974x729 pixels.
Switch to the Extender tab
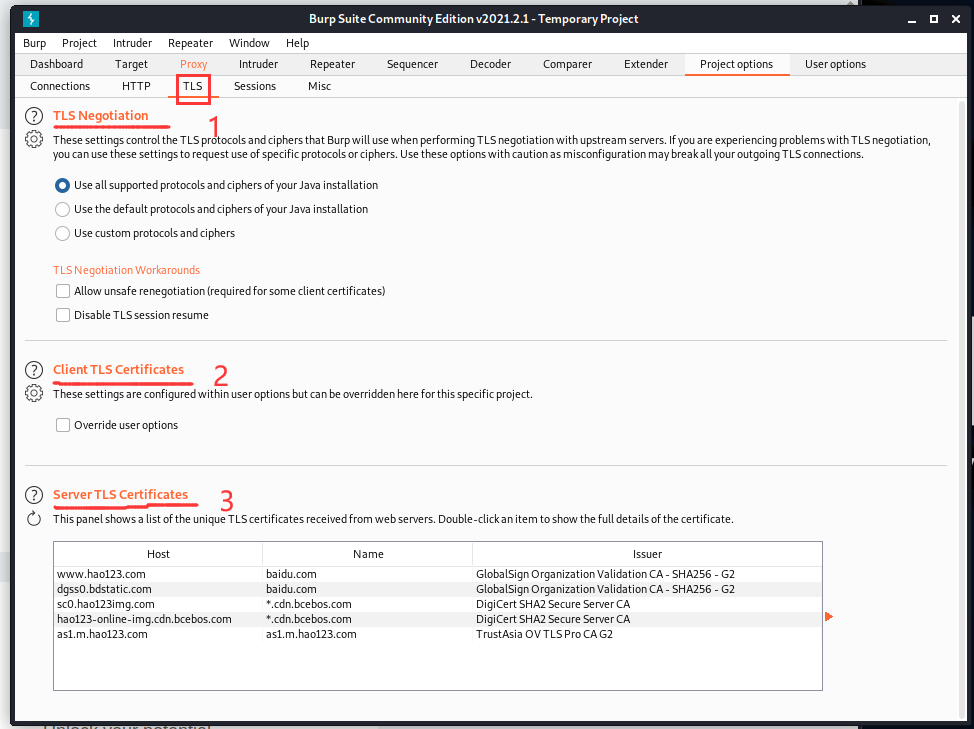tap(646, 64)
